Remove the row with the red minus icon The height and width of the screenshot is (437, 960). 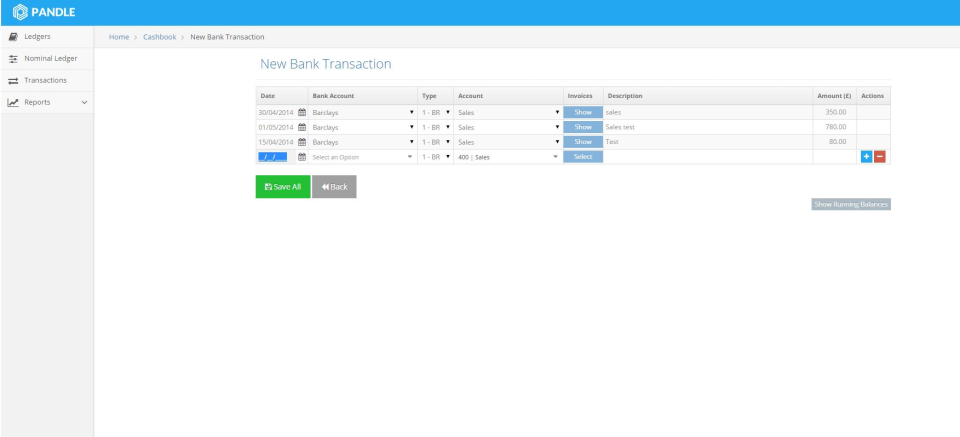(880, 157)
